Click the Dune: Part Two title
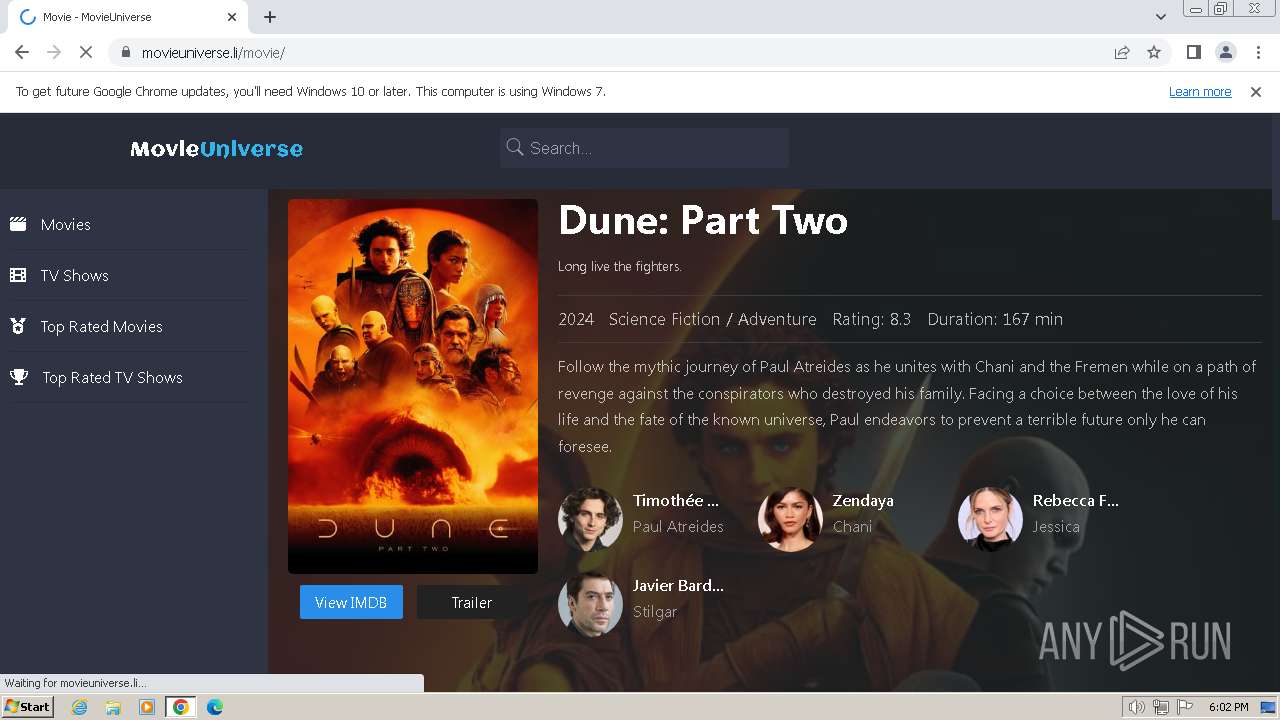The image size is (1280, 720). pos(703,220)
